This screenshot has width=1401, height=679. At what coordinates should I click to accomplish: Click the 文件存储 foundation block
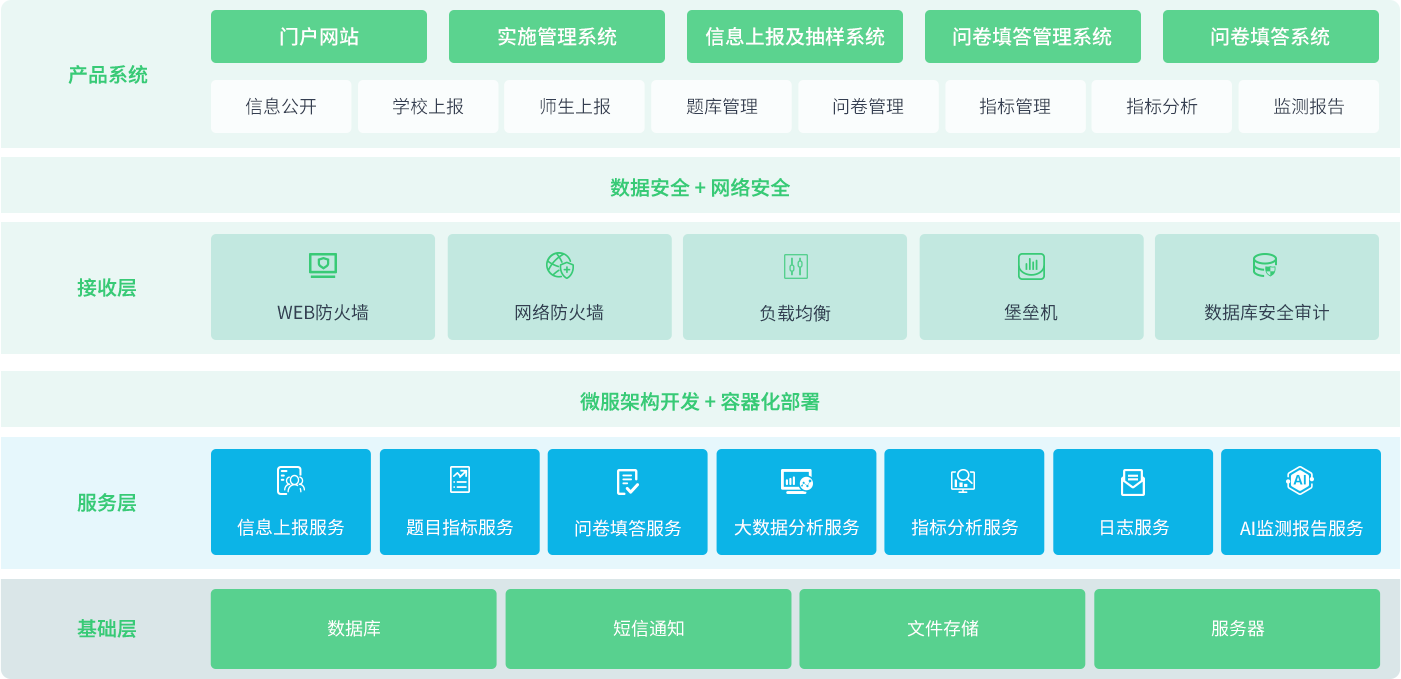point(942,629)
